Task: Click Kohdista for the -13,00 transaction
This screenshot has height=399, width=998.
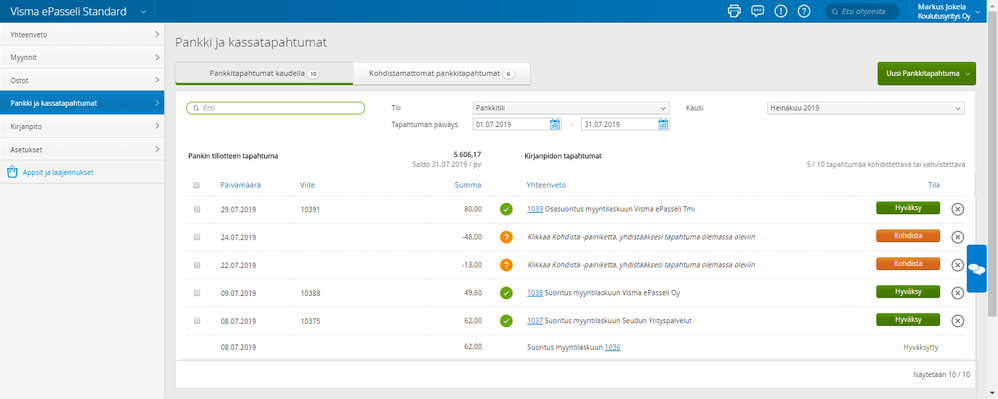Action: [x=908, y=264]
